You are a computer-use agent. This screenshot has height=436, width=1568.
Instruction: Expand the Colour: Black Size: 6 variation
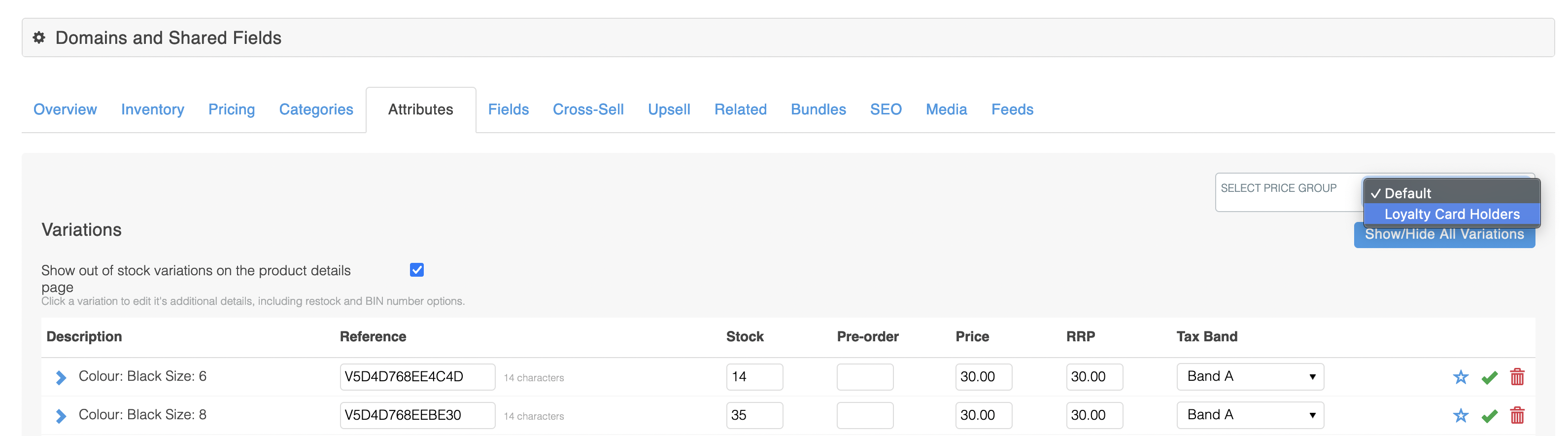point(61,377)
